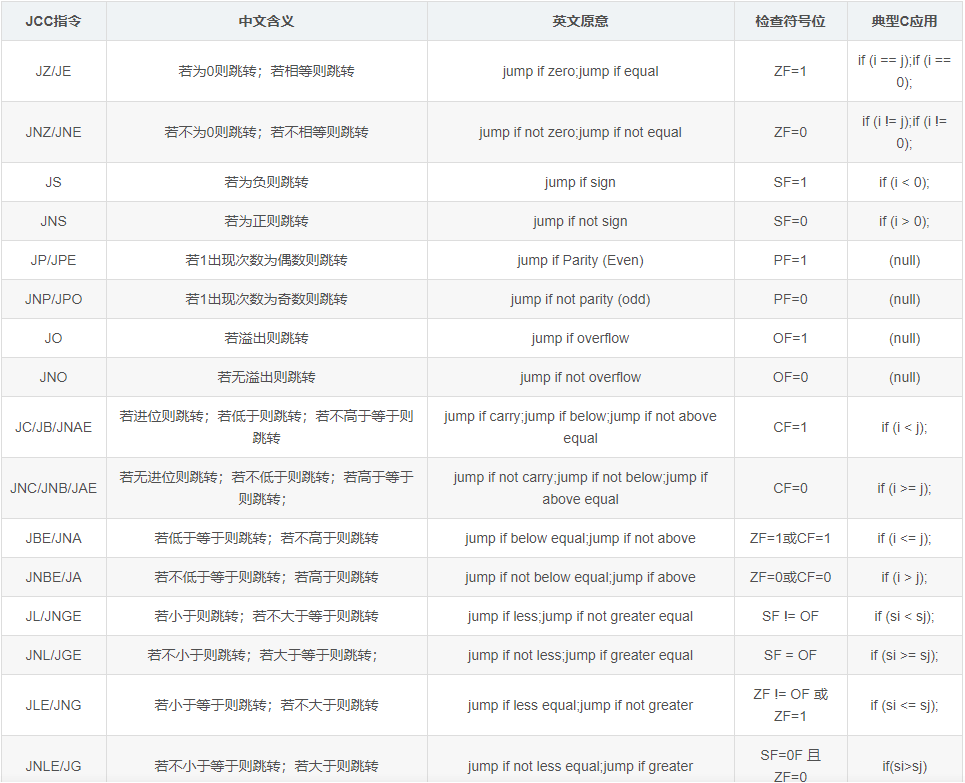Screen dimensions: 965x783
Task: Click the 'if (i < 0);' cell
Action: pyautogui.click(x=904, y=182)
